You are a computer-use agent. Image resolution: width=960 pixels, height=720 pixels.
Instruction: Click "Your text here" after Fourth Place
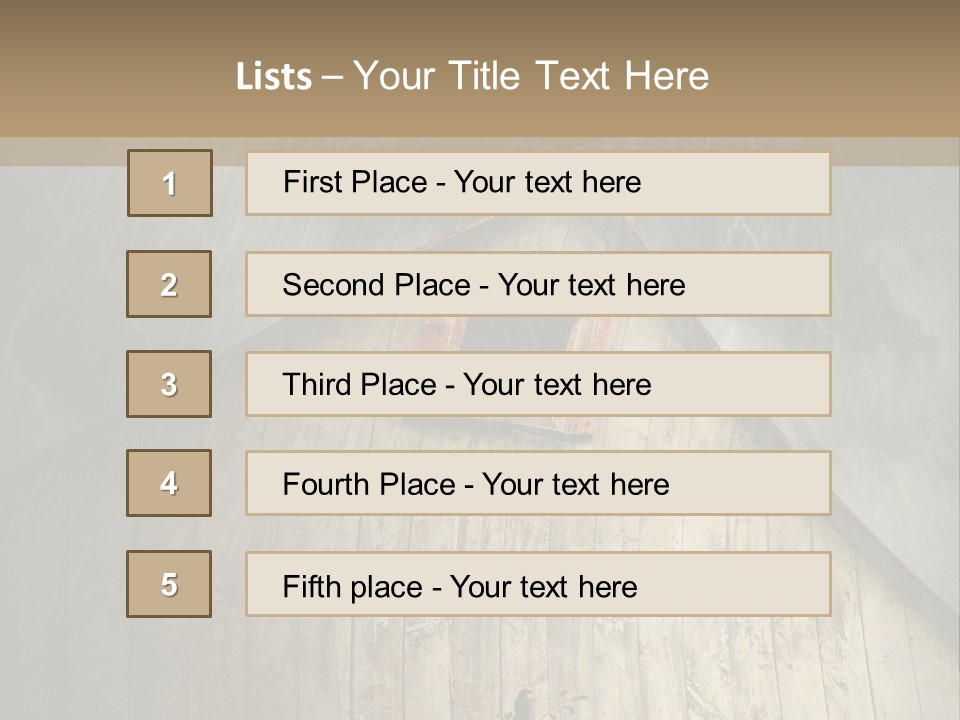(x=575, y=485)
